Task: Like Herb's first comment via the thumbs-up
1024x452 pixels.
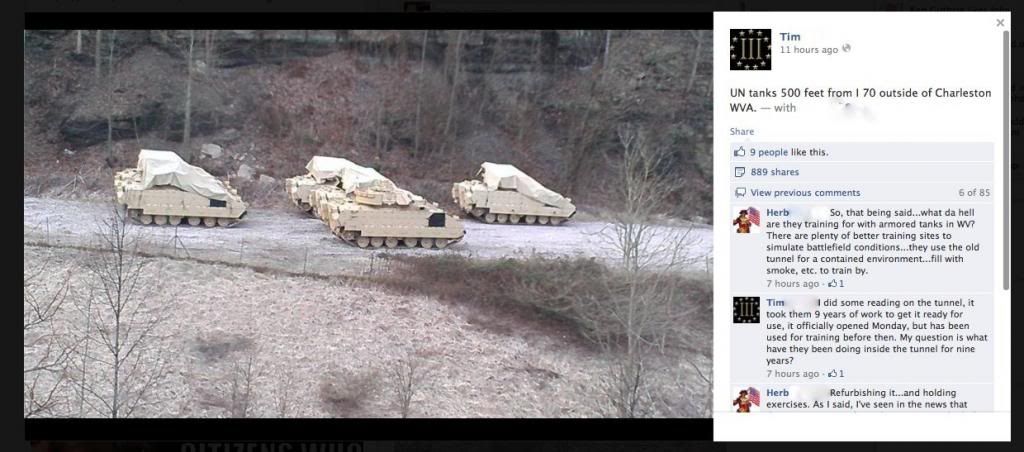Action: (836, 283)
